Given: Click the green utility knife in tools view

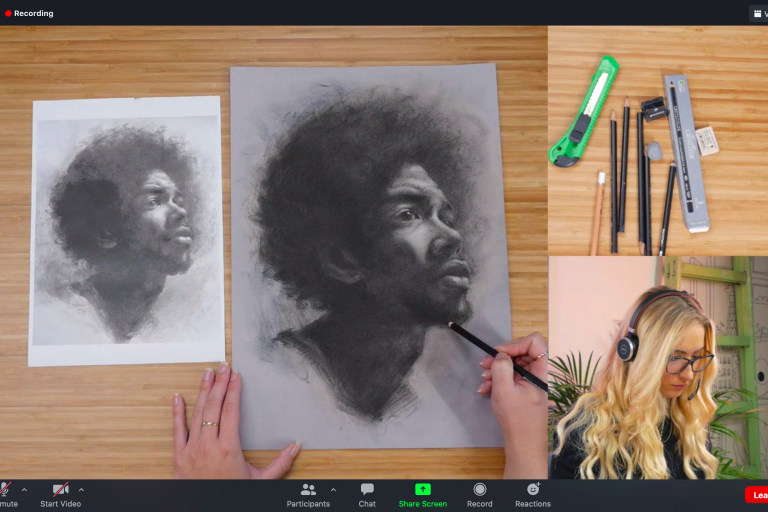Looking at the screenshot, I should (584, 110).
